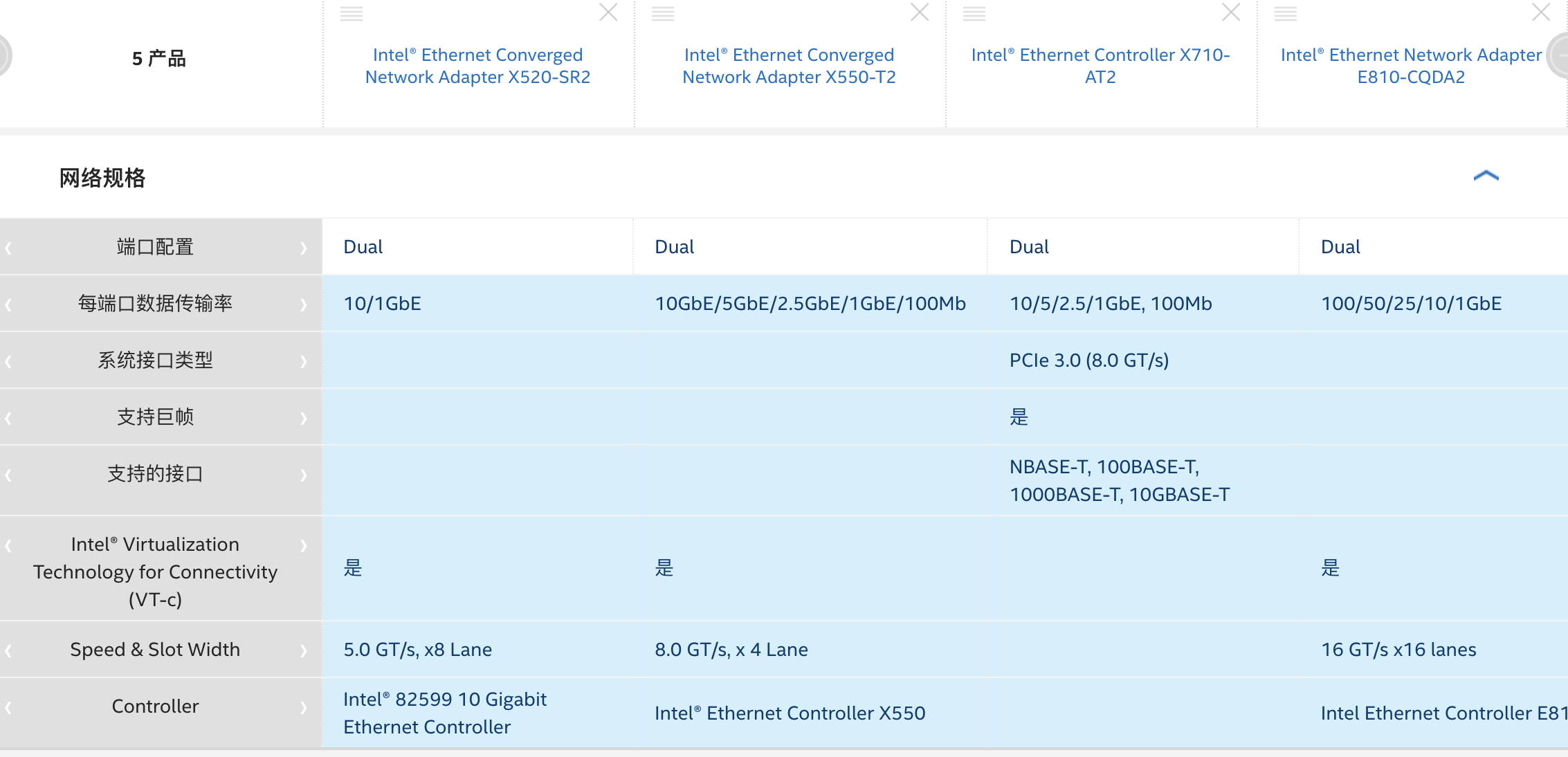Click left arrow on 每端口数据传输率 row
The image size is (1568, 757).
8,304
